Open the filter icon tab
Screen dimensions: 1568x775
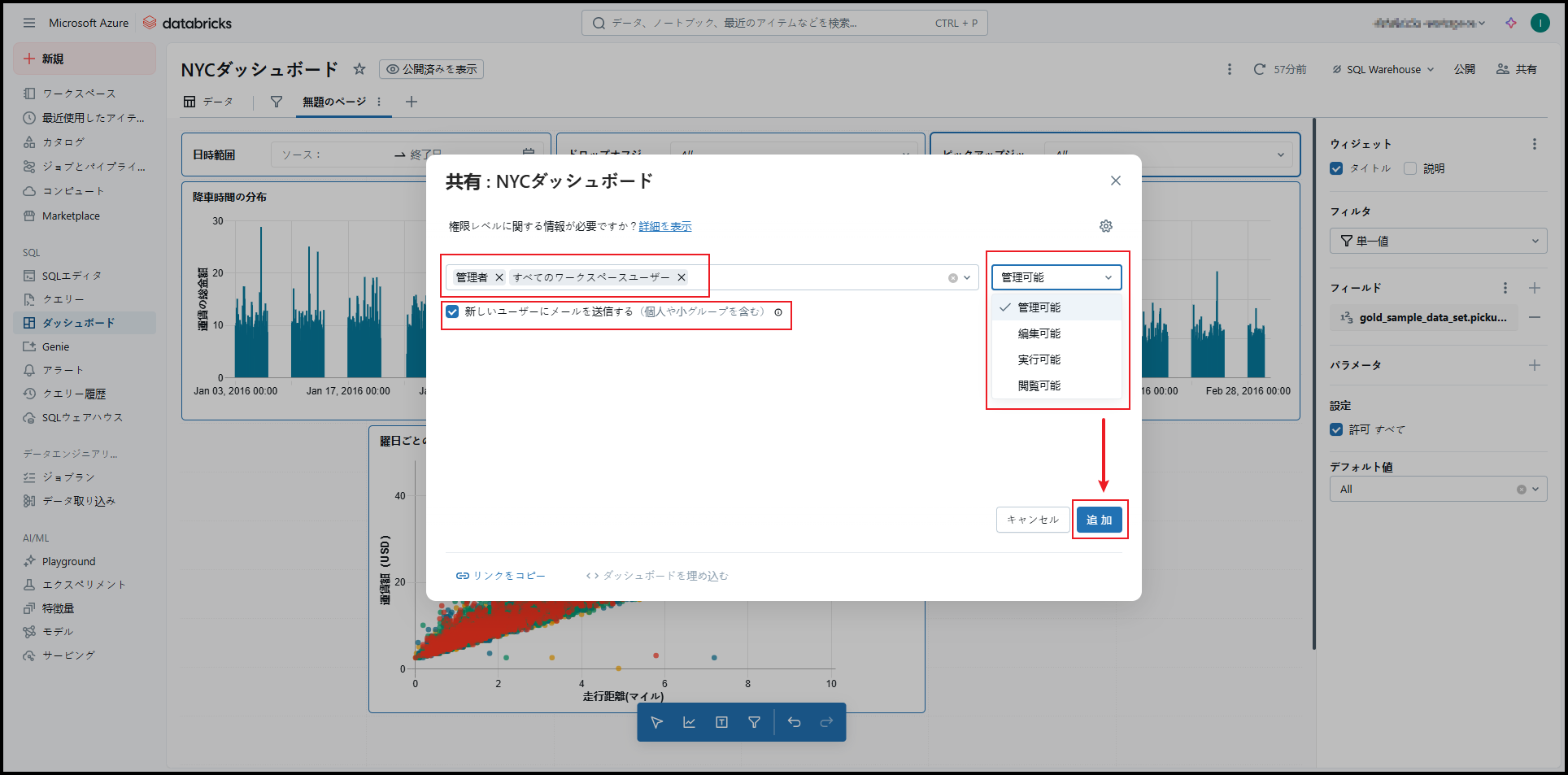coord(277,102)
